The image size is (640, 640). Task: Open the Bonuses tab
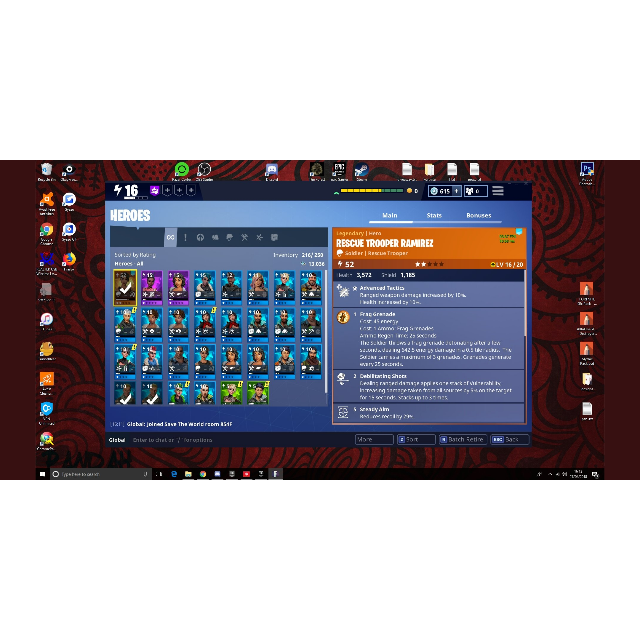click(x=479, y=215)
